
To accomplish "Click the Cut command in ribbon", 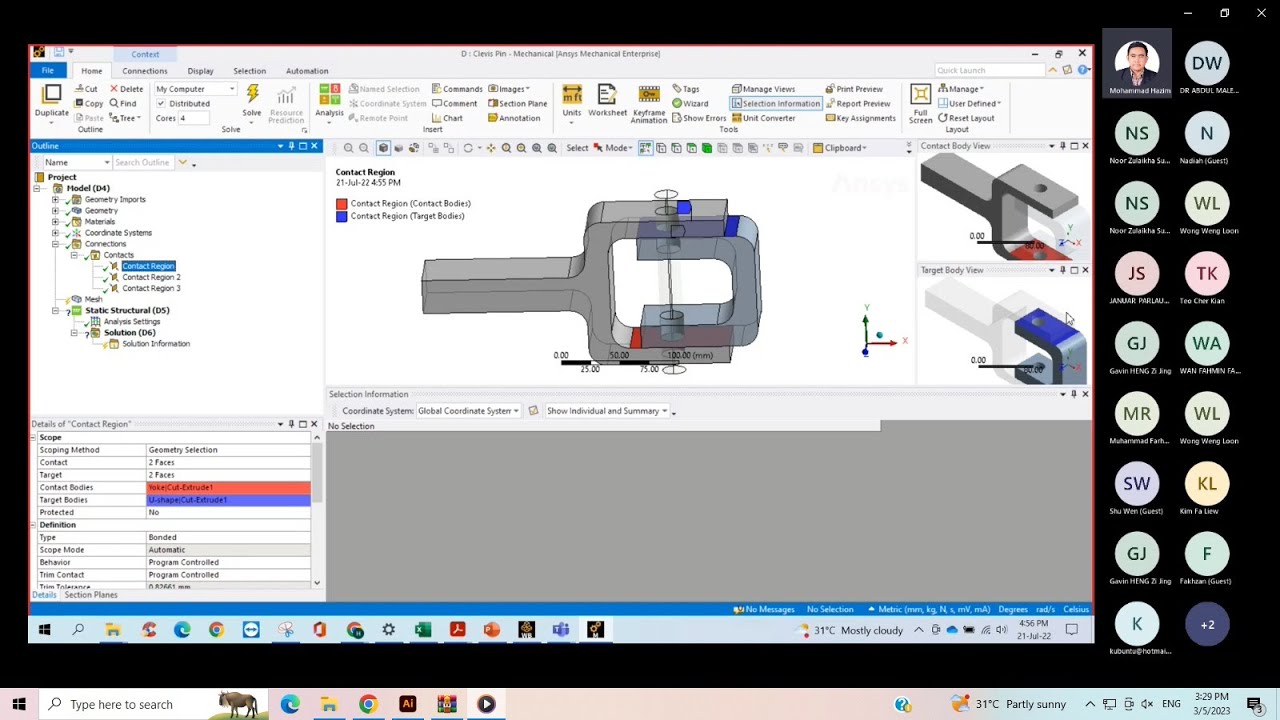I will [86, 89].
